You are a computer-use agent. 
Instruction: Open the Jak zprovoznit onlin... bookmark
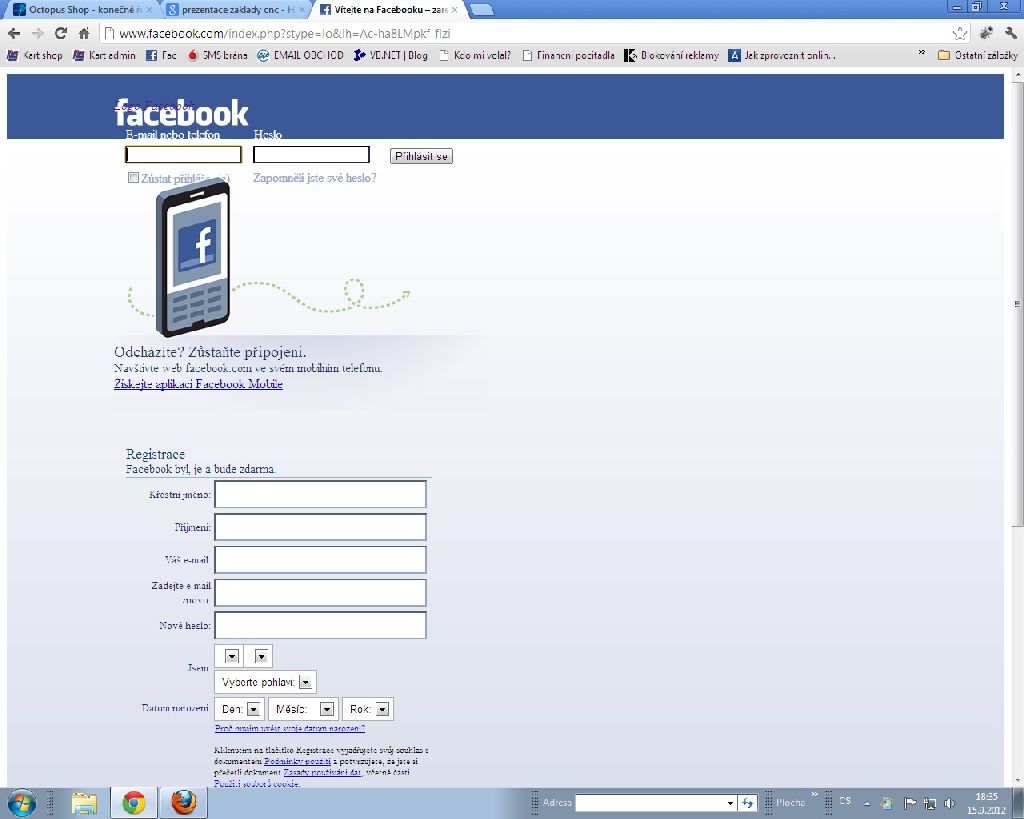pyautogui.click(x=782, y=56)
